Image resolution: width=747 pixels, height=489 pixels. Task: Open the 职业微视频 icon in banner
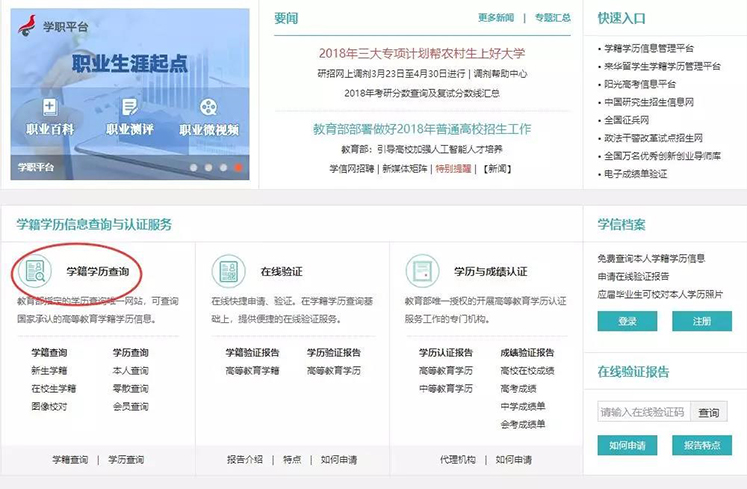[208, 108]
